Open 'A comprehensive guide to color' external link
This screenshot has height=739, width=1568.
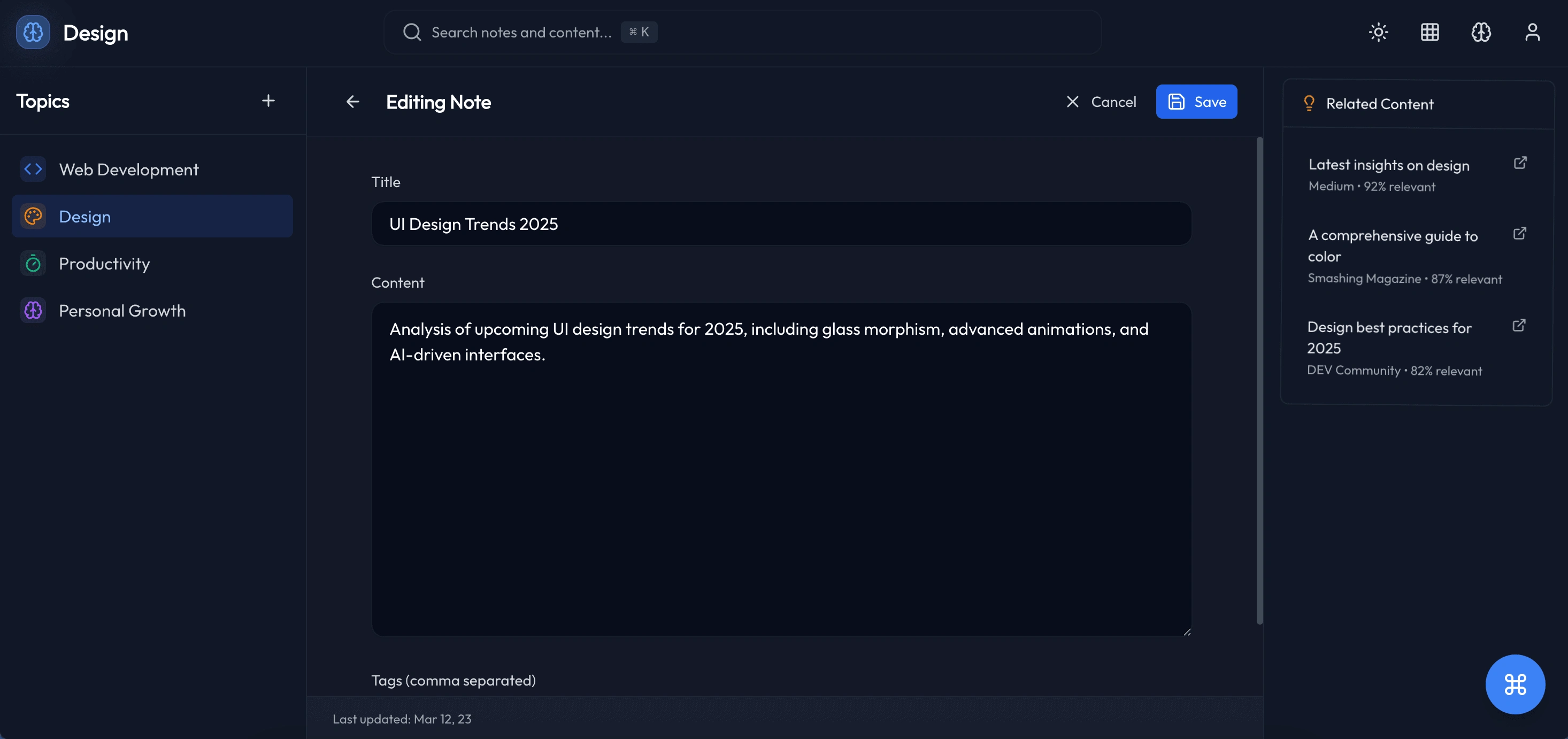pos(1519,234)
